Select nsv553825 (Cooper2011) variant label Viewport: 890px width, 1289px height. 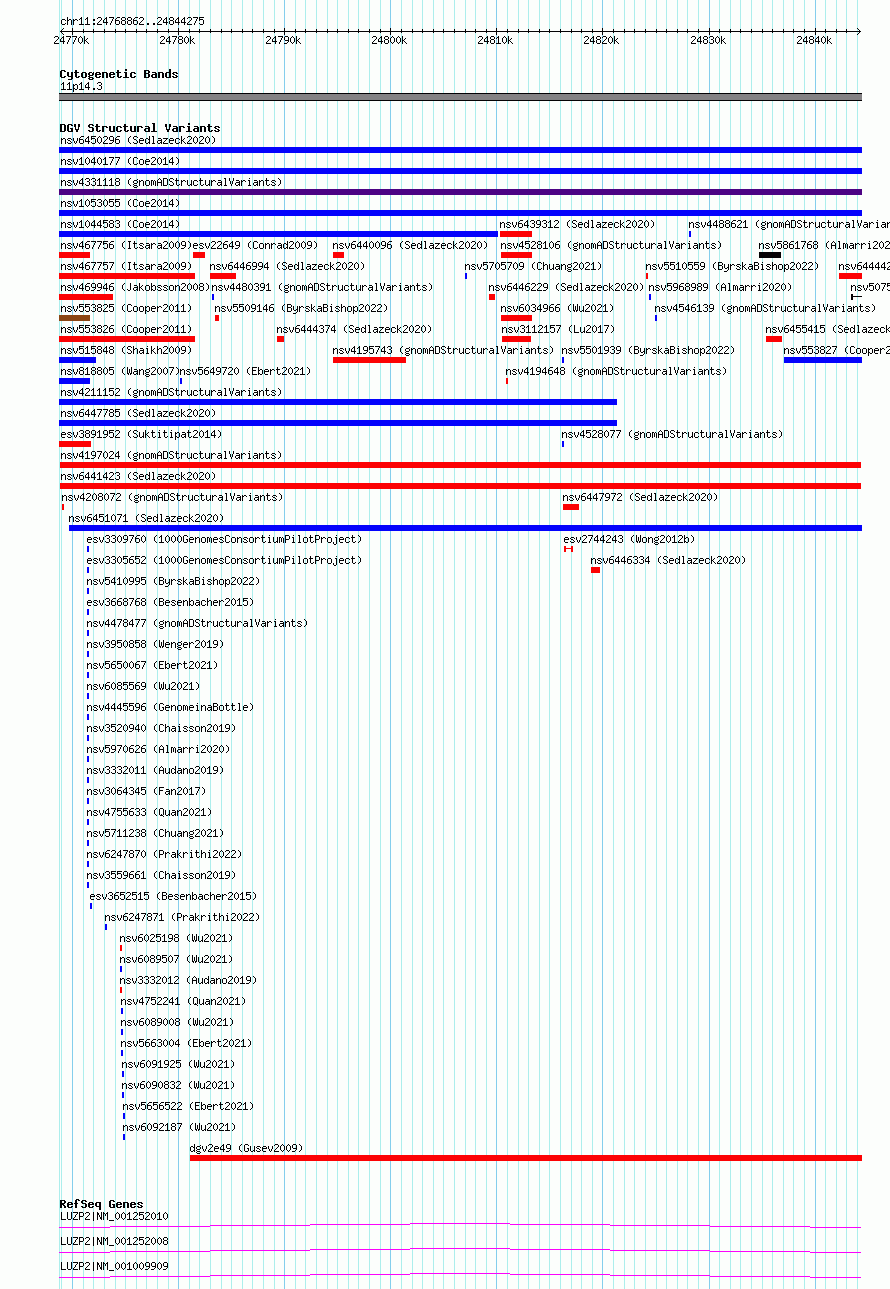tap(126, 308)
